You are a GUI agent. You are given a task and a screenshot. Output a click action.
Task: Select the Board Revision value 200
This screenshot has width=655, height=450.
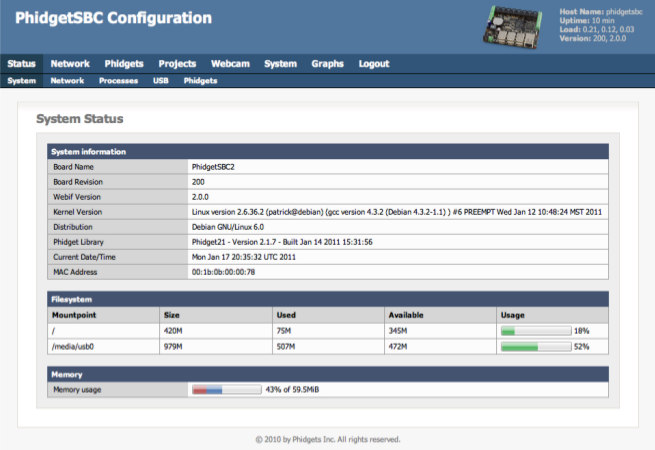coord(198,182)
